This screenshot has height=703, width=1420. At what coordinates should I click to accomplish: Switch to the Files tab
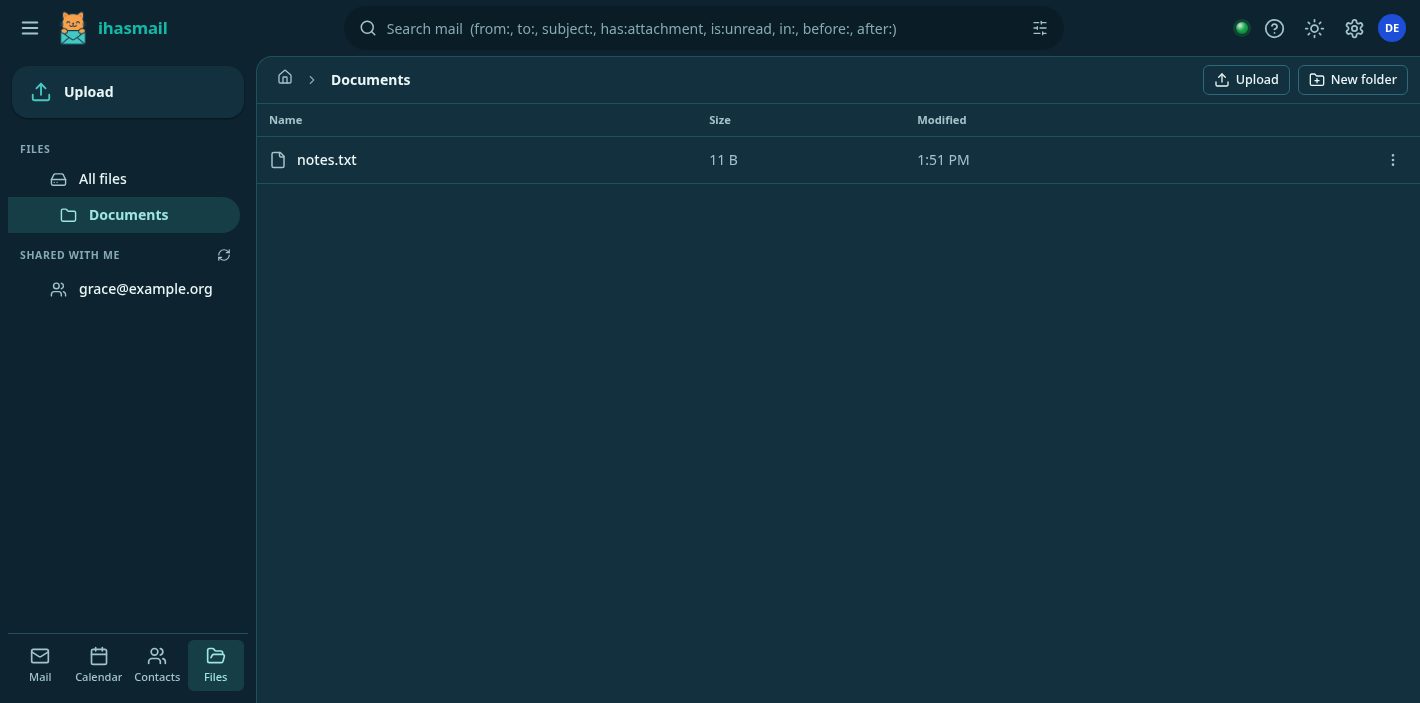pos(216,665)
